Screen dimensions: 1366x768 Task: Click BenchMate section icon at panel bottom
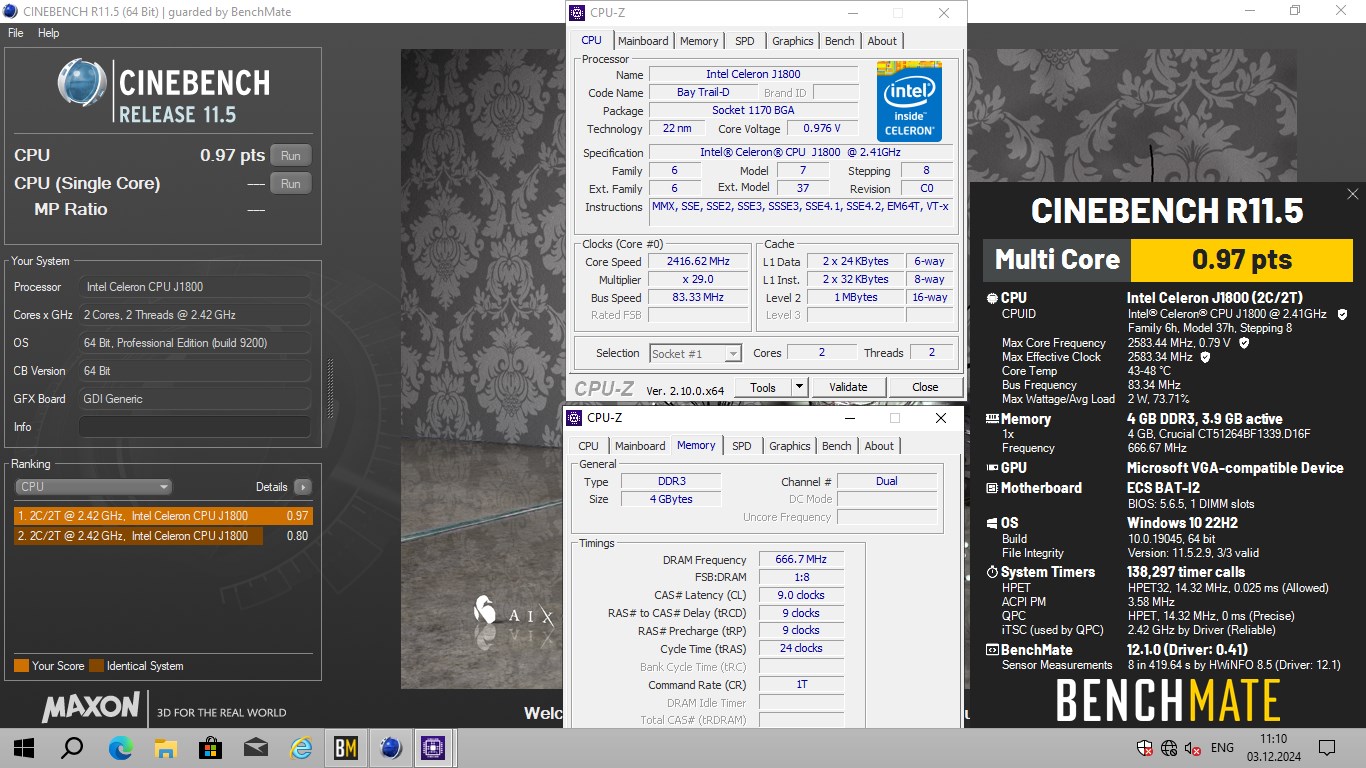[992, 650]
